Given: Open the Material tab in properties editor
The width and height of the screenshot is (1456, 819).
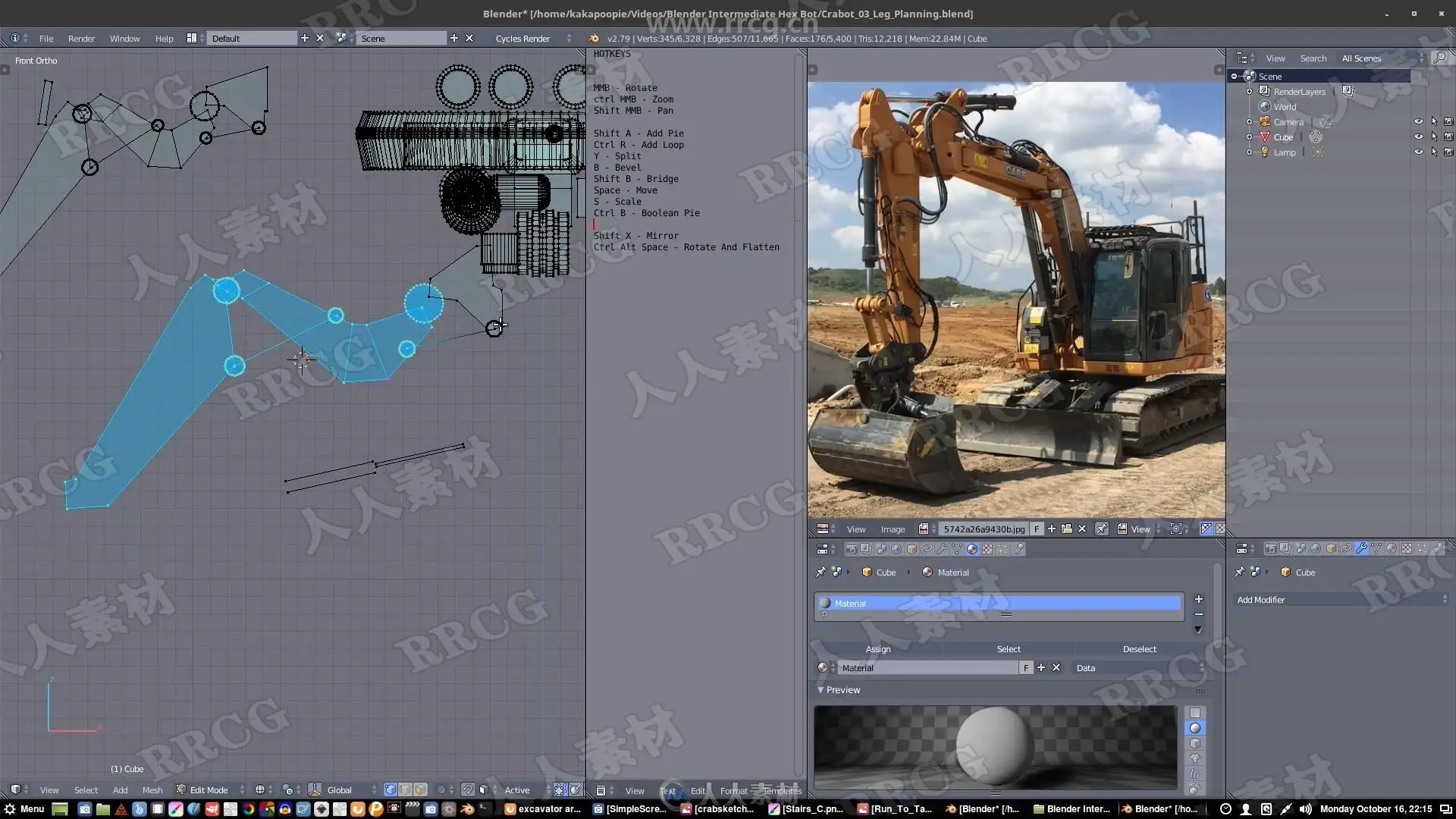Looking at the screenshot, I should point(972,549).
